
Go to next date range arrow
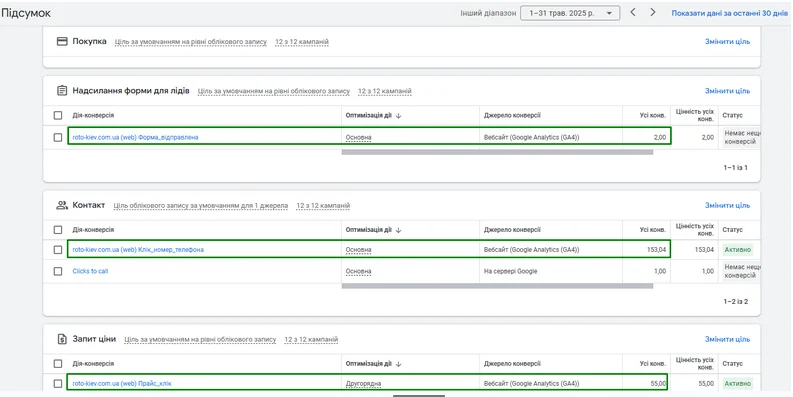[x=652, y=13]
